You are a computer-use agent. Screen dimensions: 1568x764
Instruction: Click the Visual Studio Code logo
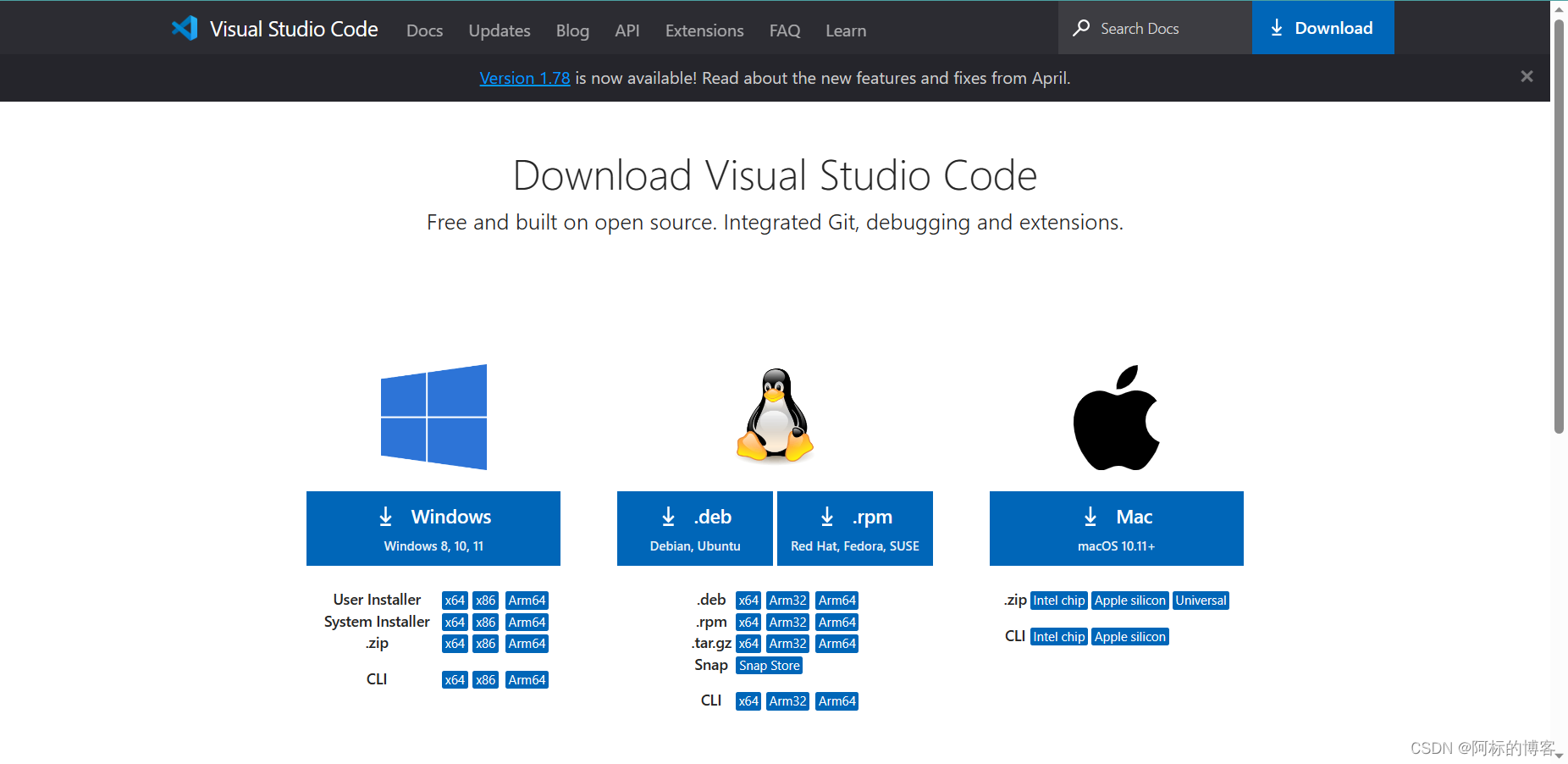click(185, 27)
